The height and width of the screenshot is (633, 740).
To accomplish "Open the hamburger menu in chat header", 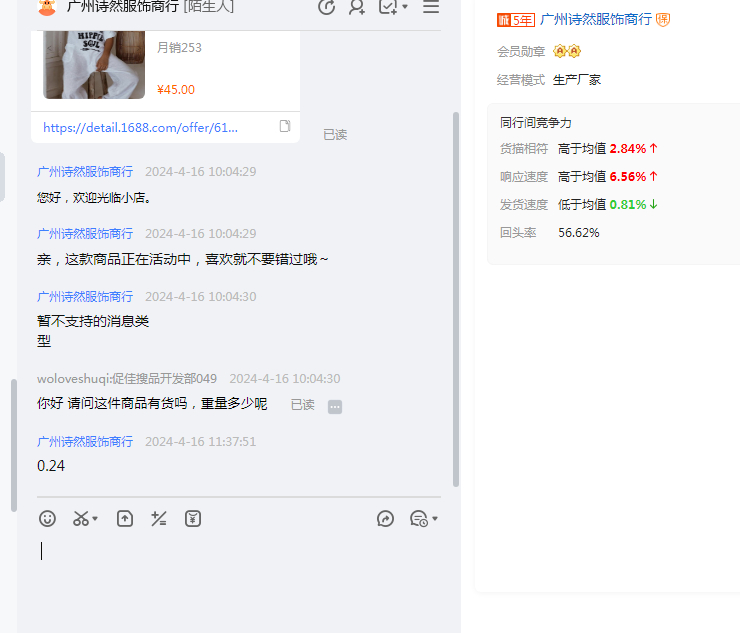I will 431,7.
